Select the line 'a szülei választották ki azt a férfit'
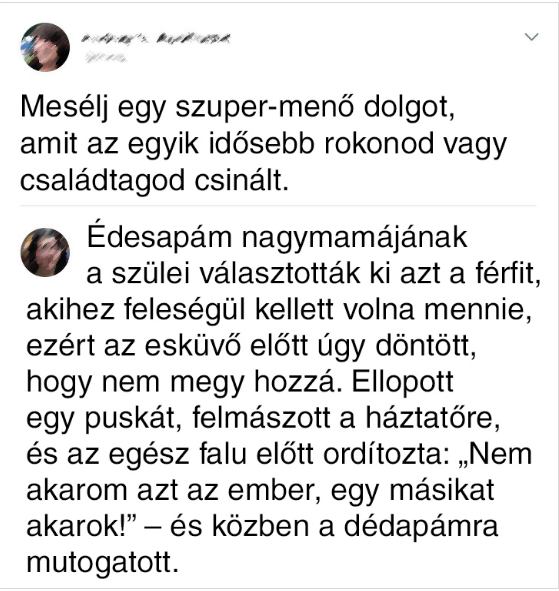559x591 pixels. (x=314, y=273)
